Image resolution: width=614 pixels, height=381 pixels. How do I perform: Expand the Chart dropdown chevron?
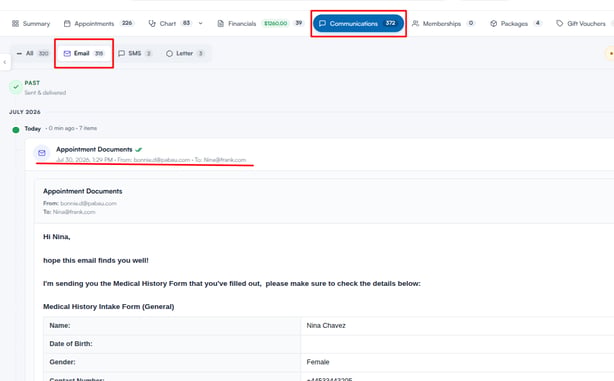(x=200, y=23)
